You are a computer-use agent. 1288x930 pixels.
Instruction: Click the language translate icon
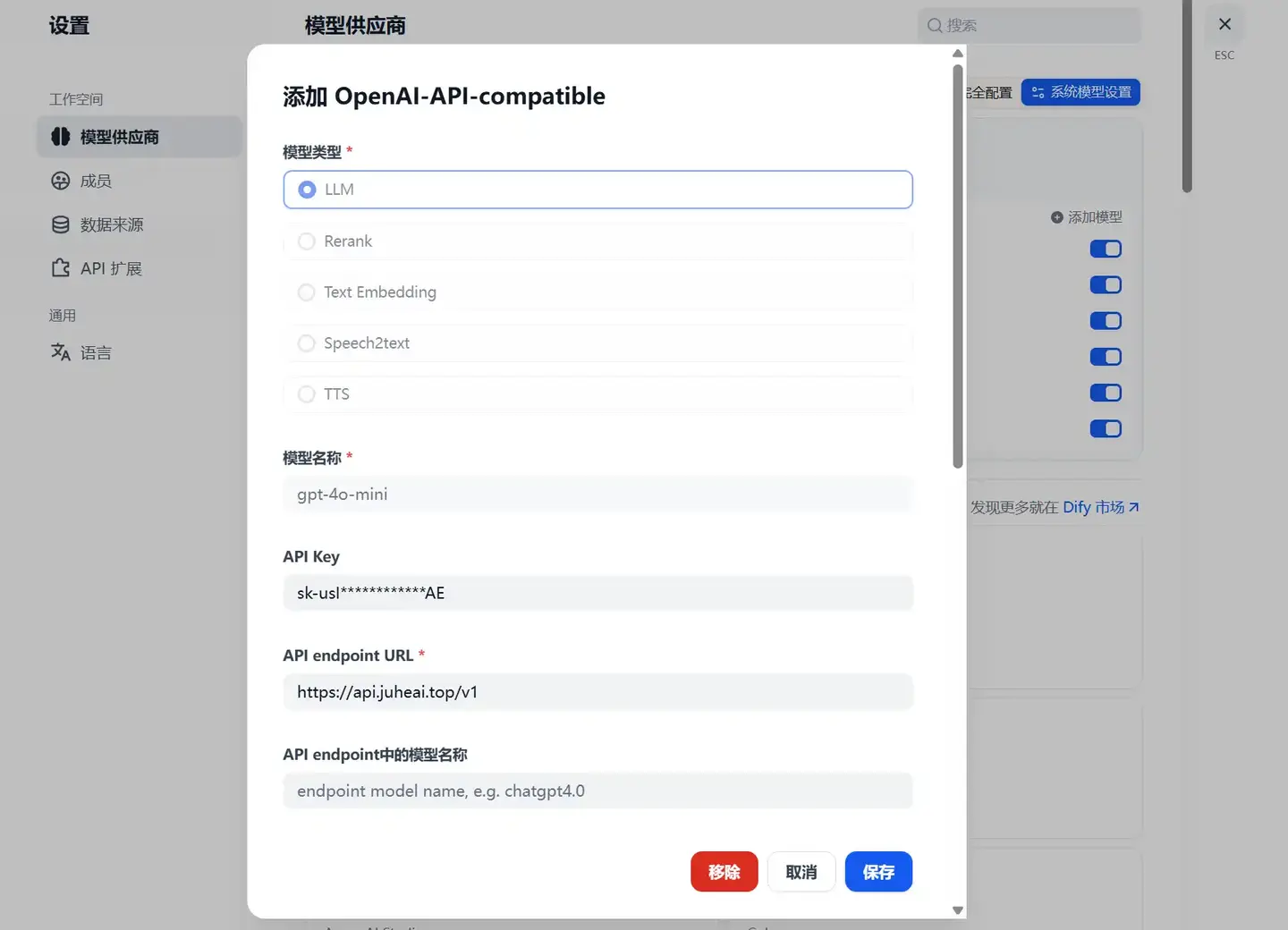(60, 352)
